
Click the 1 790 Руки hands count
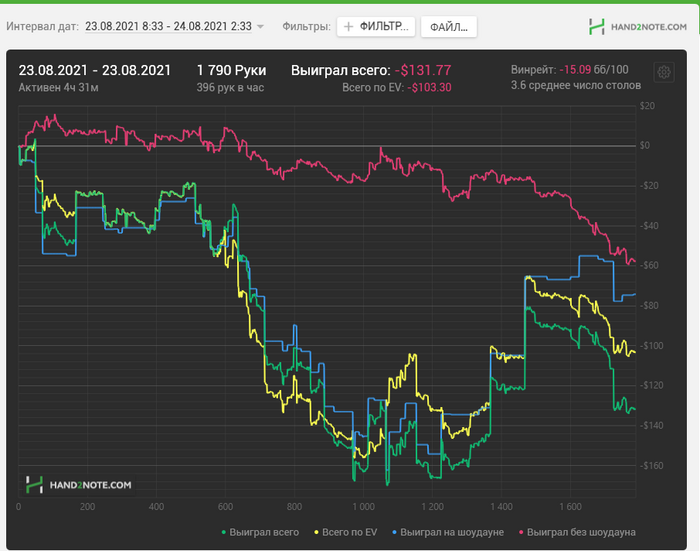[x=231, y=70]
